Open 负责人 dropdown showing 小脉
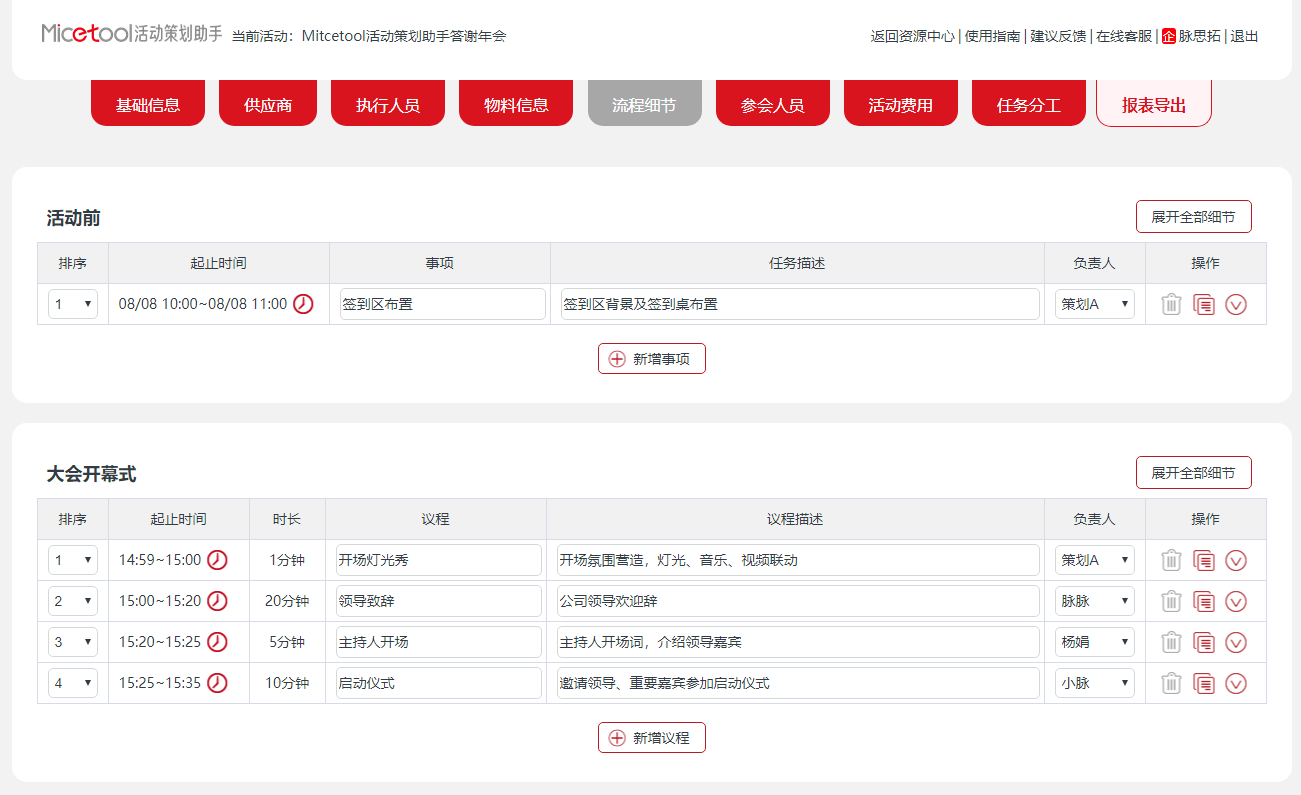This screenshot has width=1301, height=795. 1095,683
